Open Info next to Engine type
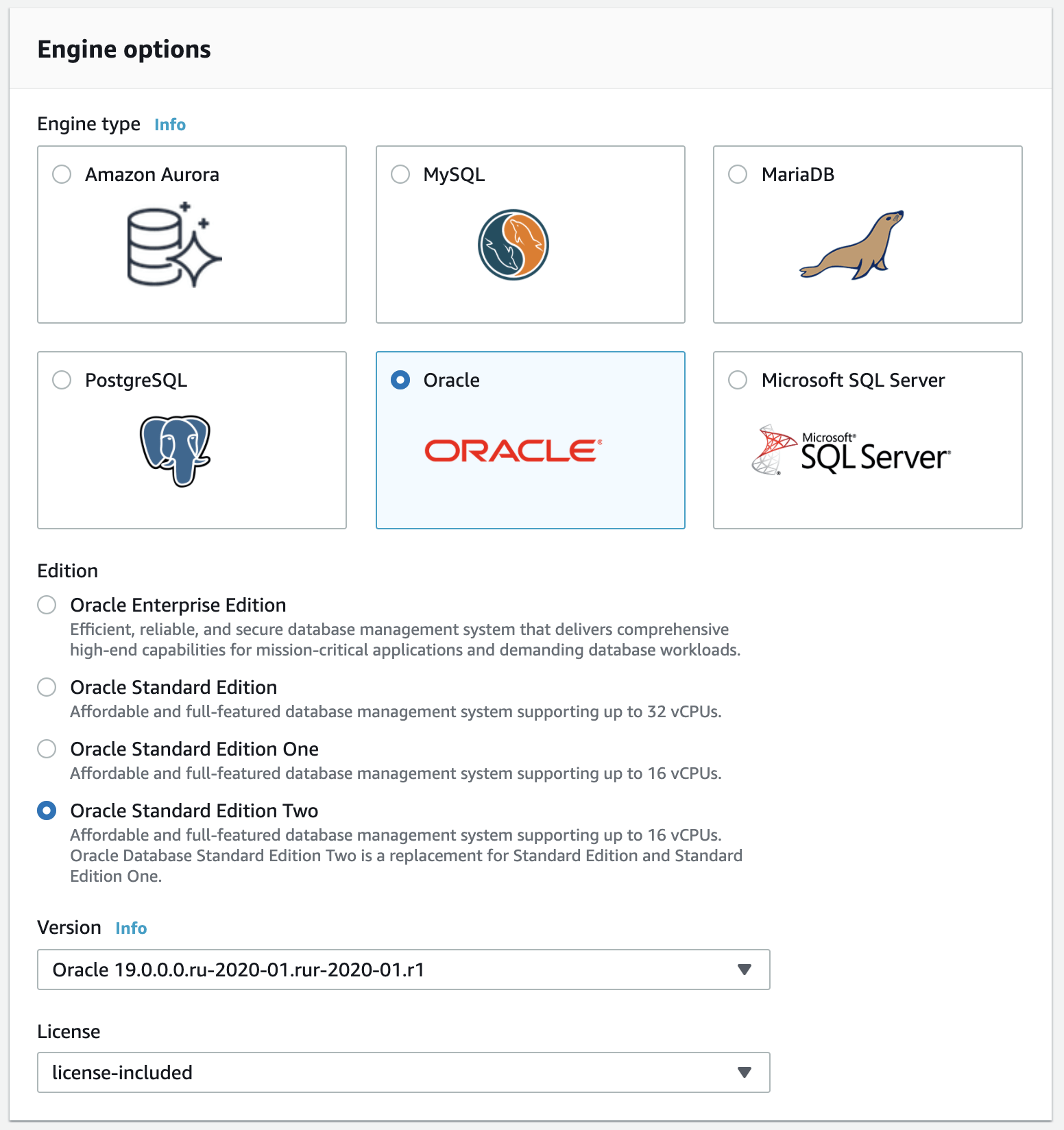 pos(169,124)
